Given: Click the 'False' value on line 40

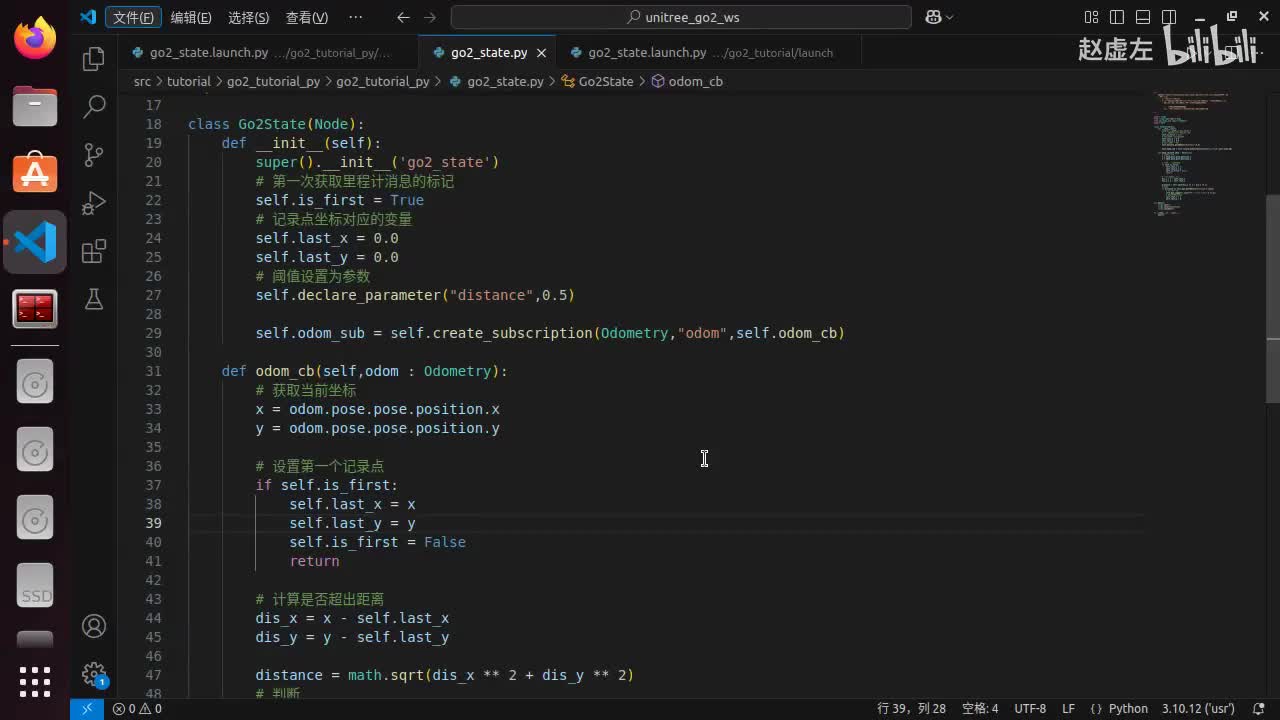Looking at the screenshot, I should [x=445, y=542].
